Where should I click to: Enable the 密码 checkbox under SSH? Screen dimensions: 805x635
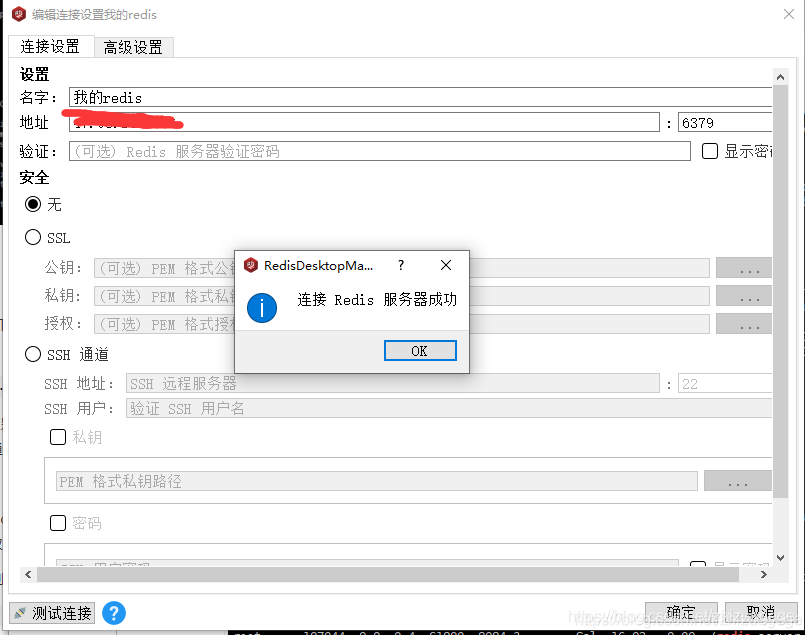58,523
